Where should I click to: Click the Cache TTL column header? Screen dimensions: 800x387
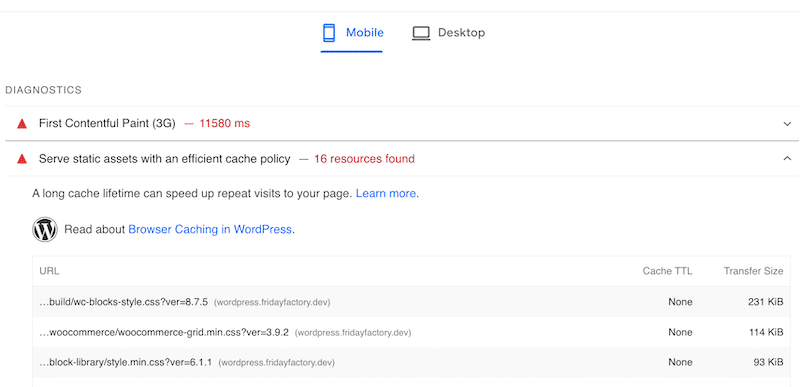667,271
